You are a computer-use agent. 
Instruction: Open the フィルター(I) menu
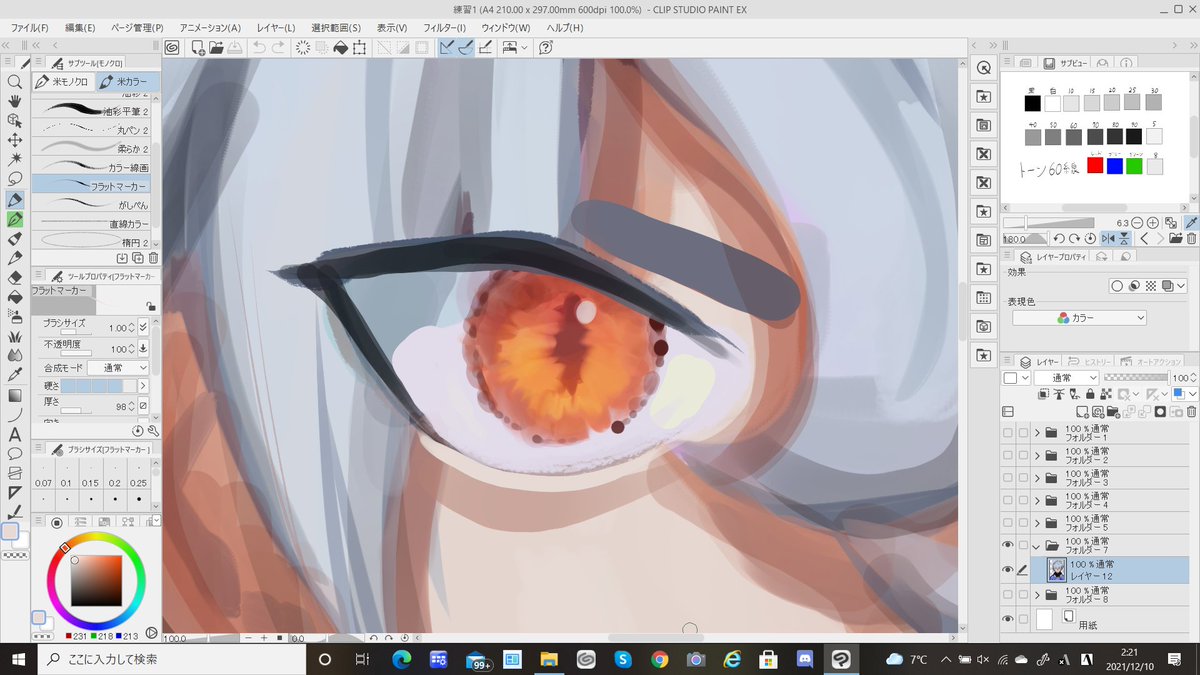(444, 27)
